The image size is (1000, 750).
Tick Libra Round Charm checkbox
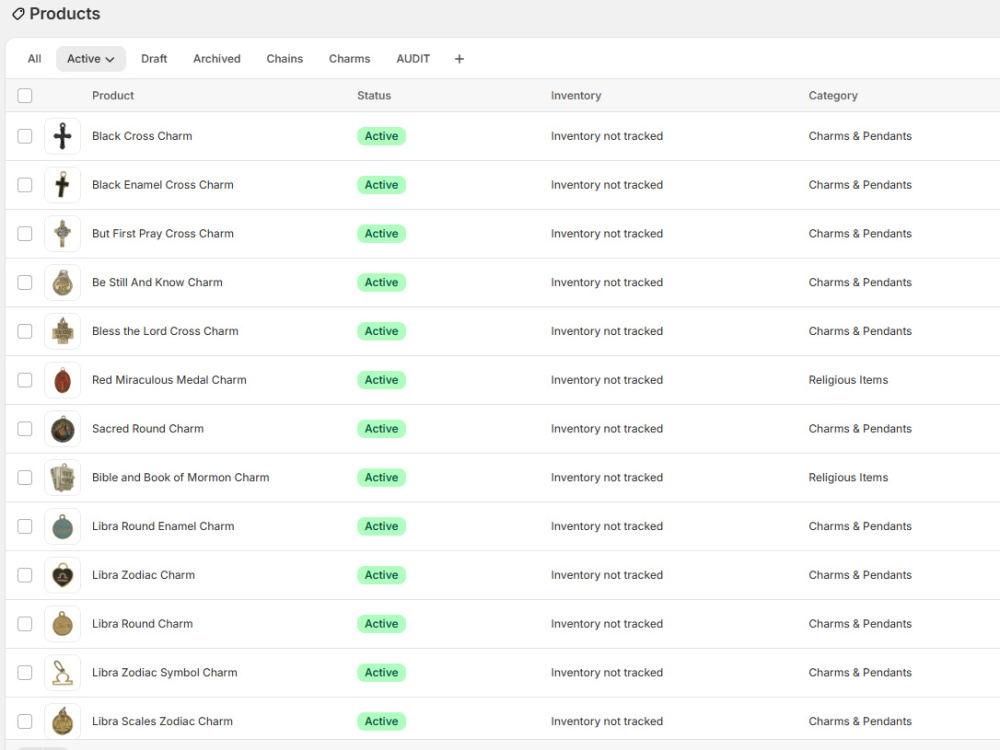pyautogui.click(x=25, y=624)
